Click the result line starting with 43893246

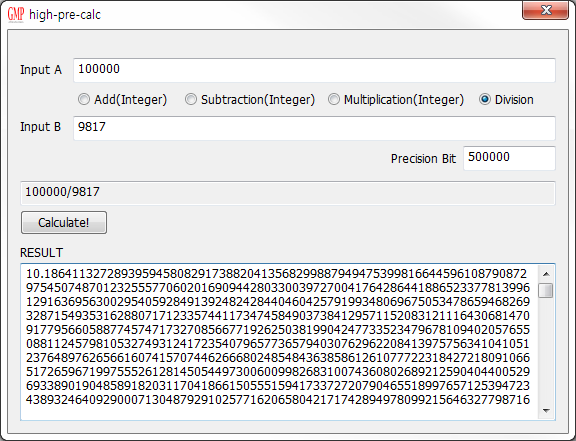[x=278, y=400]
